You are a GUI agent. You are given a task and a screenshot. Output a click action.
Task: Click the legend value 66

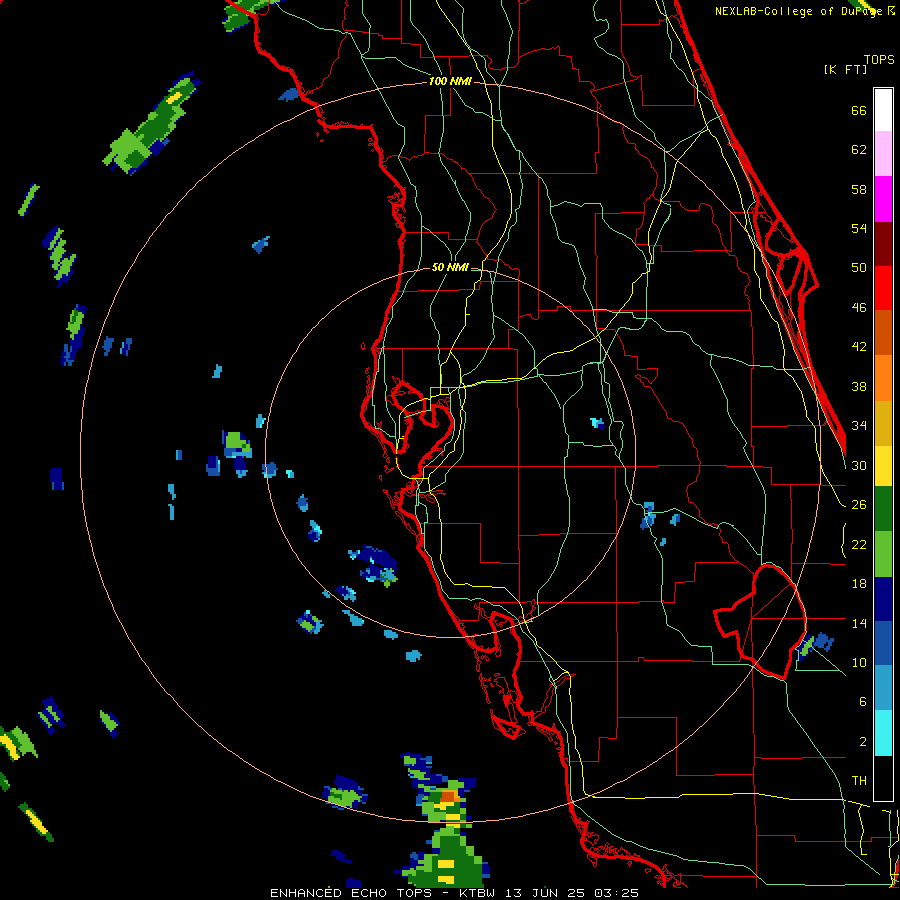(859, 110)
